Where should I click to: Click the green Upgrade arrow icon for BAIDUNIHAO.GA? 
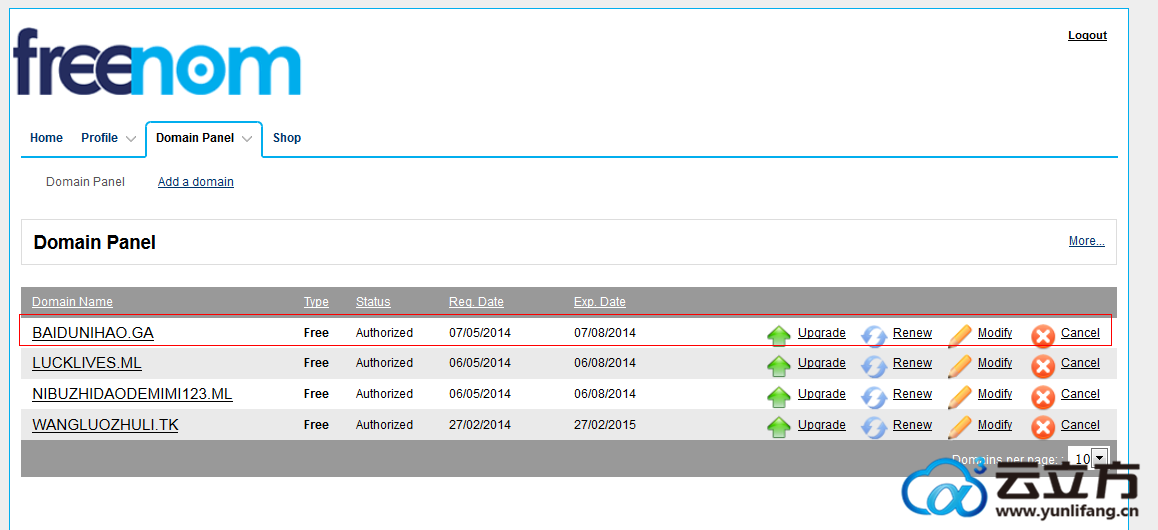778,336
